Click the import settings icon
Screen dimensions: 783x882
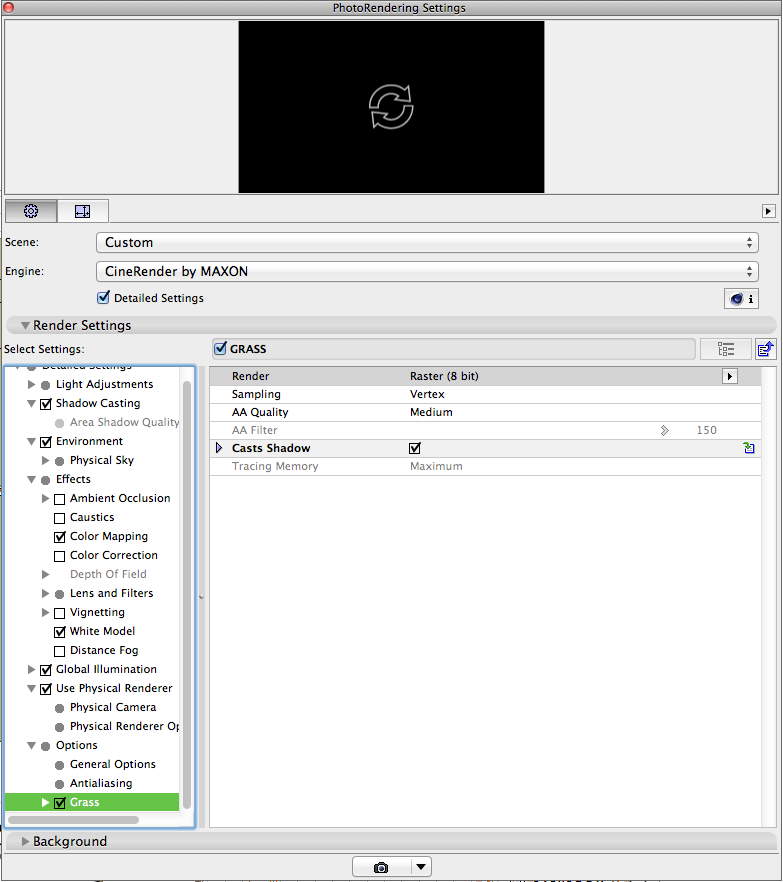tap(765, 349)
